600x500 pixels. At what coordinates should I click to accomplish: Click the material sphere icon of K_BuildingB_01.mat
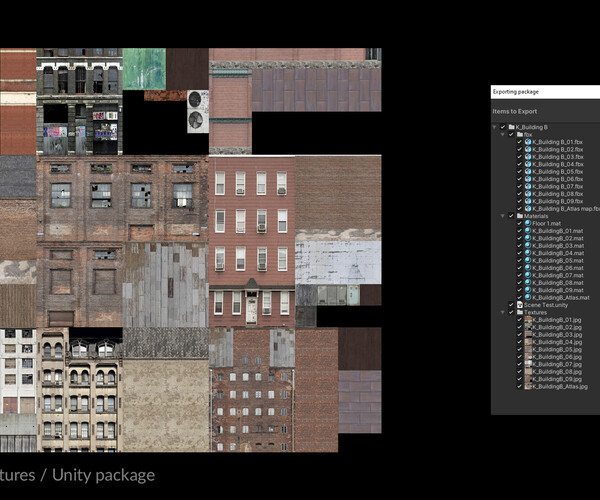[x=528, y=231]
